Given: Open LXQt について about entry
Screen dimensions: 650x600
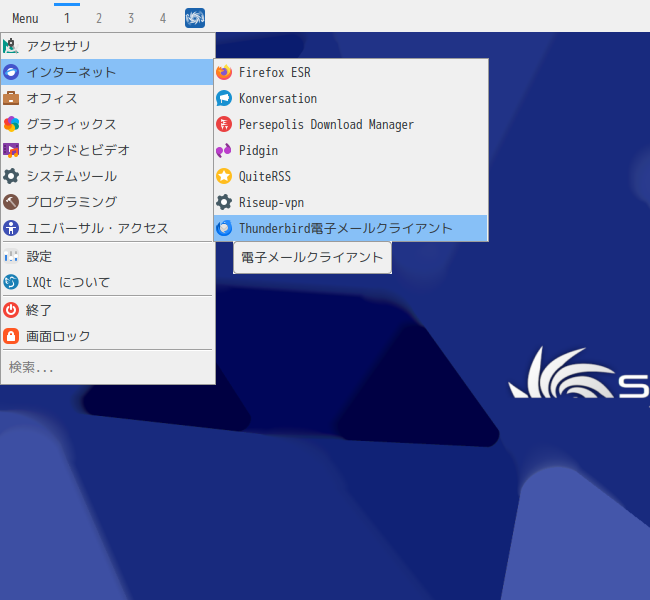Looking at the screenshot, I should (108, 282).
